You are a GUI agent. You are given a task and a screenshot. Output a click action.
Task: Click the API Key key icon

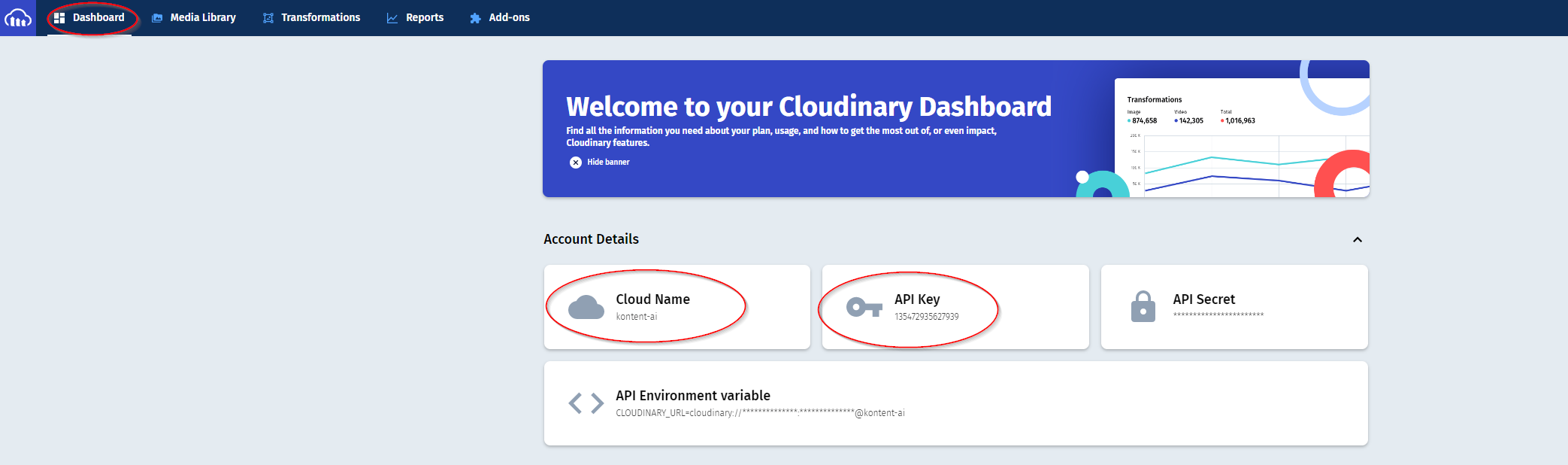(864, 307)
